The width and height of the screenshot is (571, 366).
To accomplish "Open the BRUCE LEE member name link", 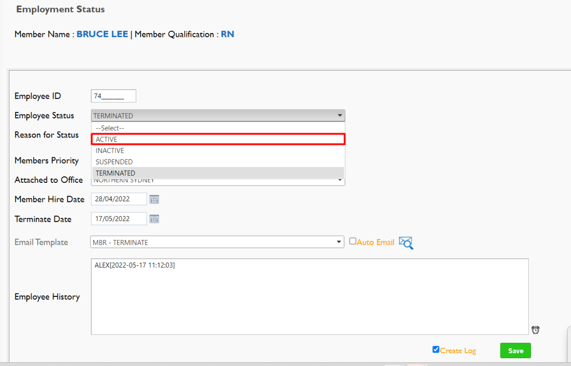I will coord(102,34).
